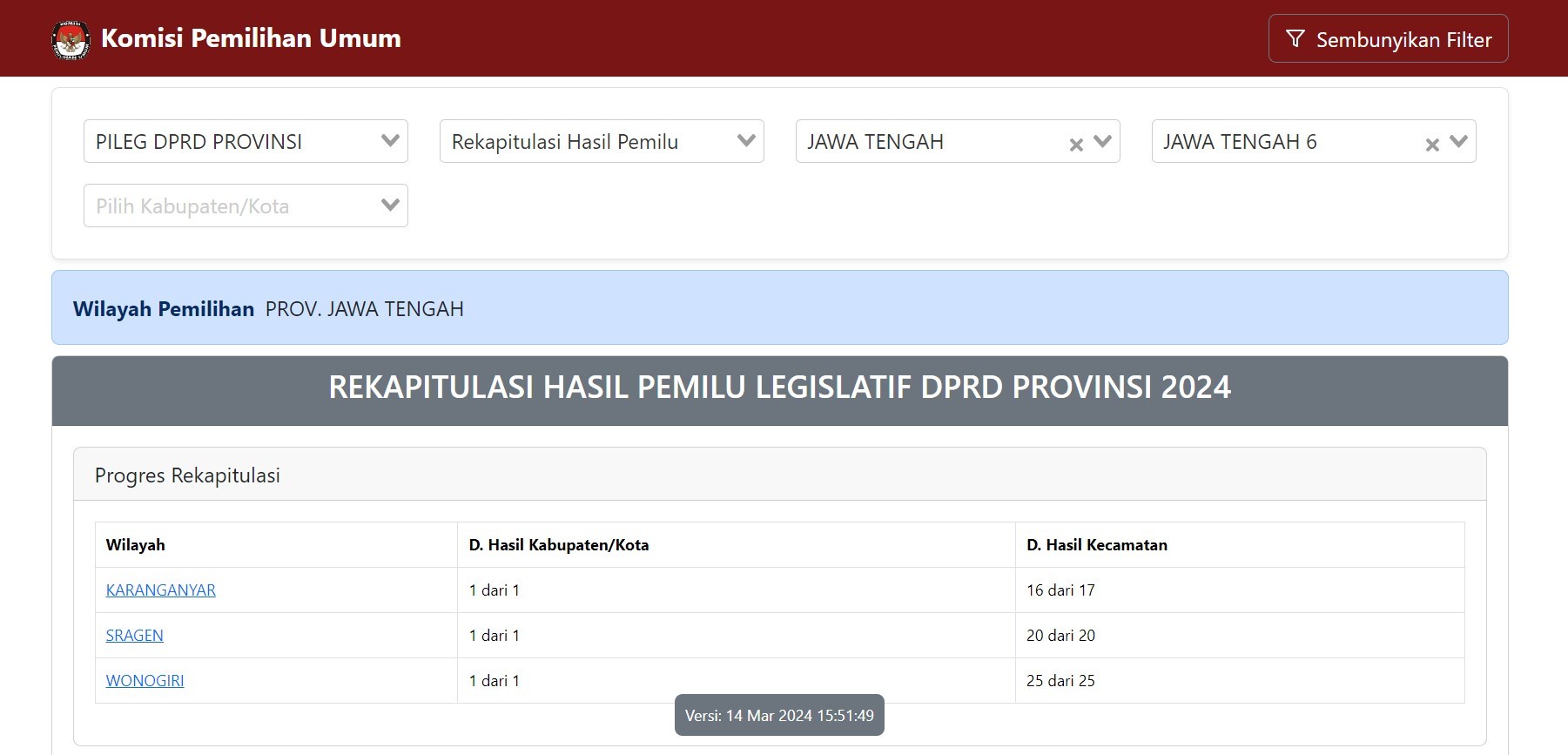Clear the JAWA TENGAH 6 selection
The height and width of the screenshot is (755, 1568).
(1432, 145)
